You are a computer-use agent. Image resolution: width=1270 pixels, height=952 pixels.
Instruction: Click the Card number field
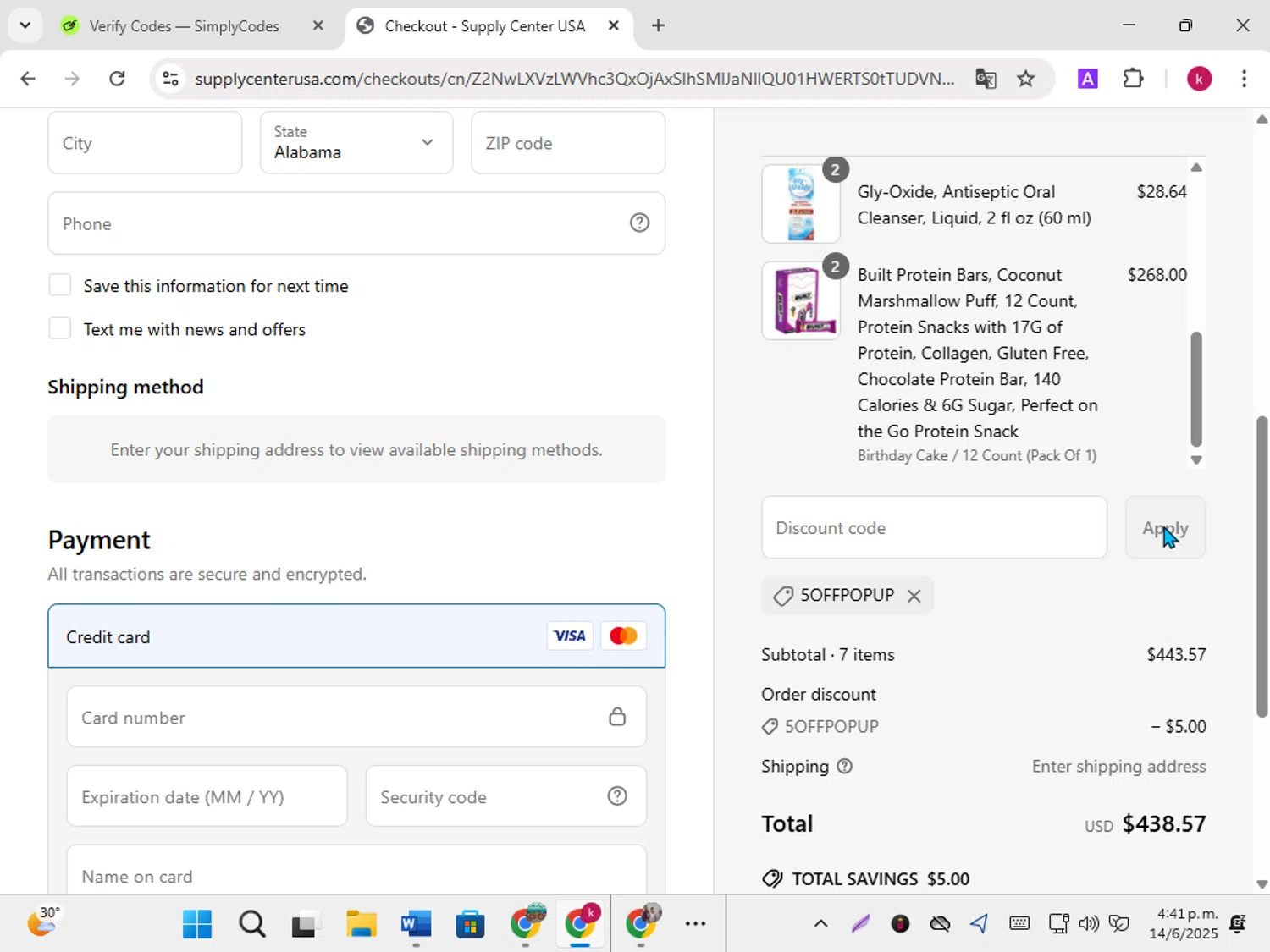coord(356,717)
